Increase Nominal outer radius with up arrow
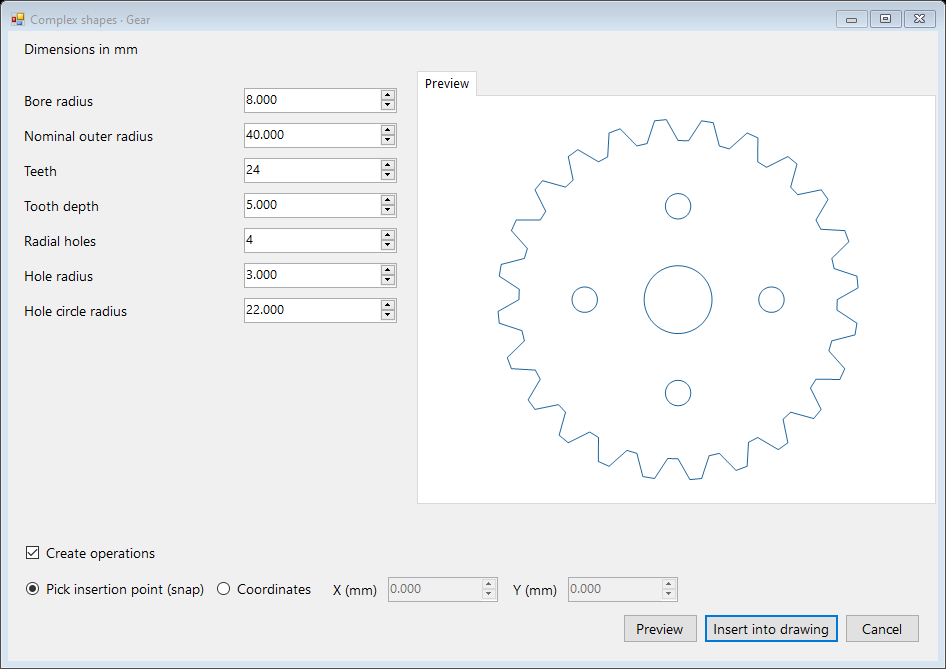This screenshot has height=669, width=946. click(x=388, y=130)
